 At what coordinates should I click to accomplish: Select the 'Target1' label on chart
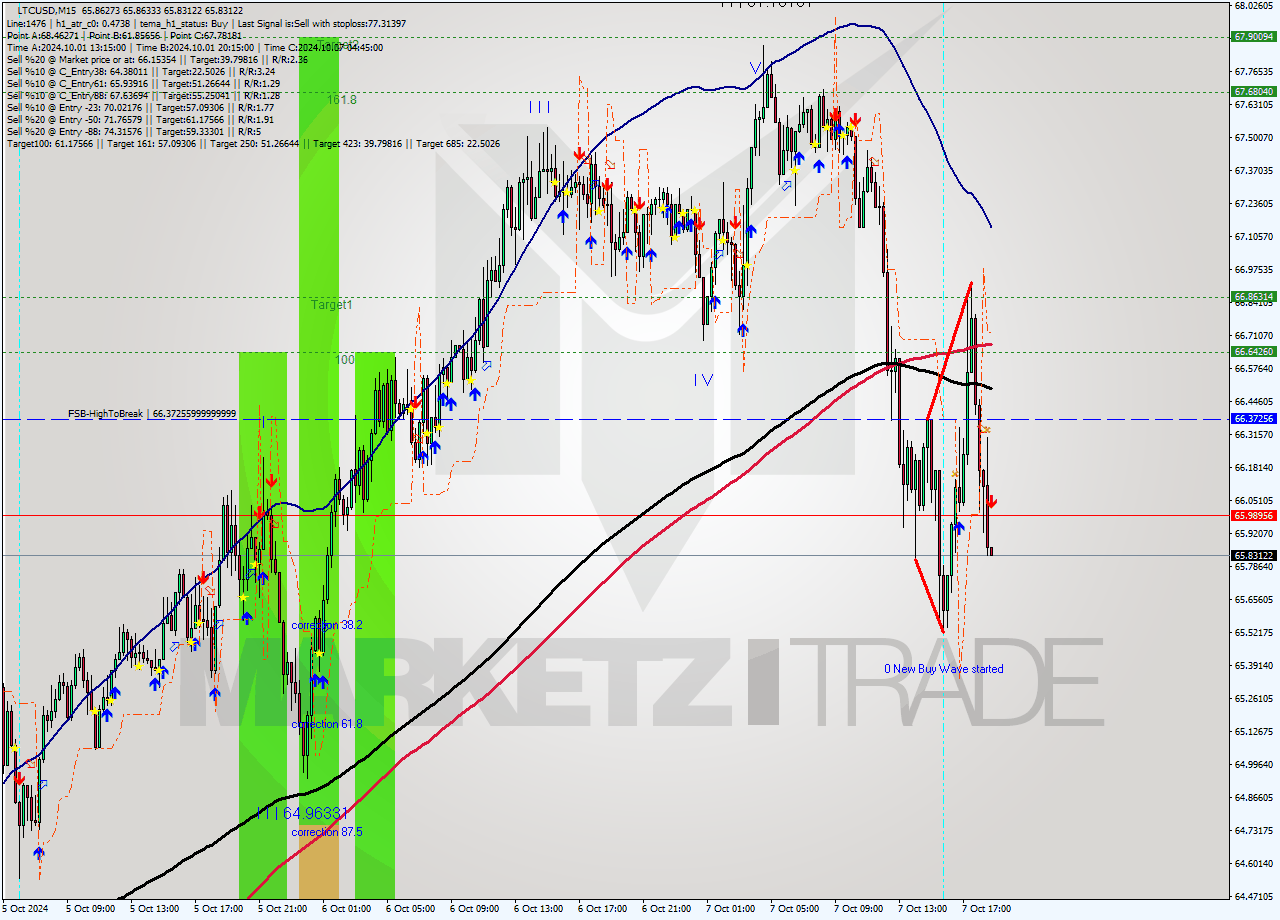click(x=331, y=304)
